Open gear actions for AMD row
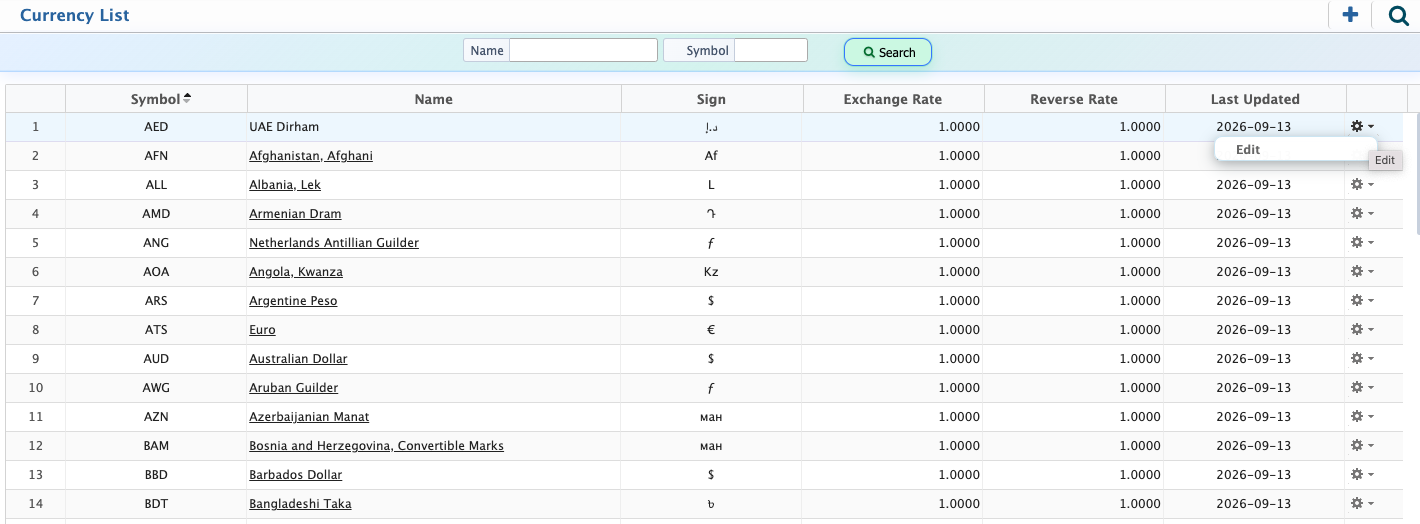Image resolution: width=1420 pixels, height=524 pixels. click(1362, 213)
